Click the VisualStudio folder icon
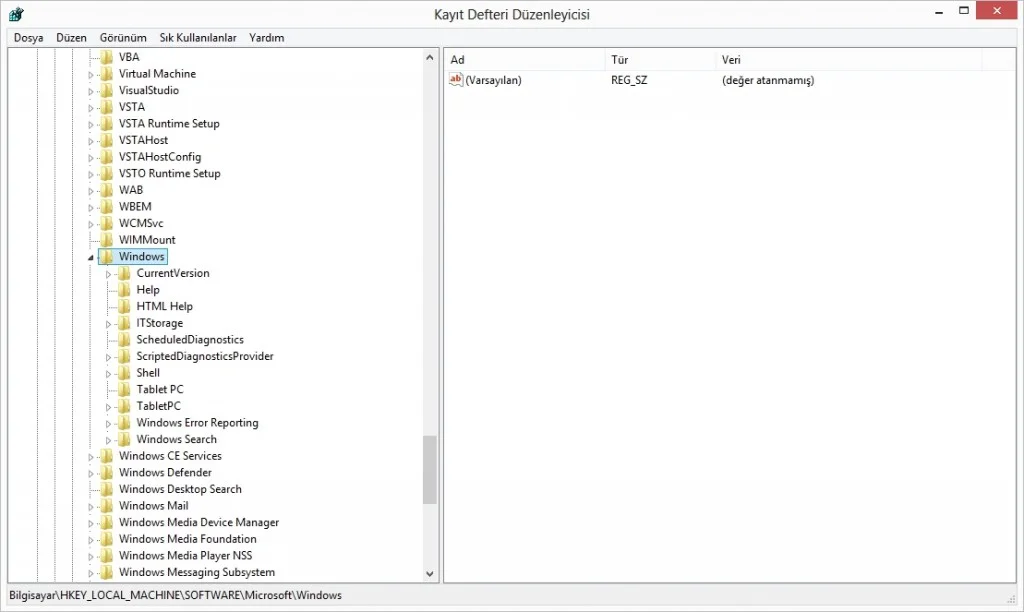The image size is (1024, 612). click(x=106, y=90)
